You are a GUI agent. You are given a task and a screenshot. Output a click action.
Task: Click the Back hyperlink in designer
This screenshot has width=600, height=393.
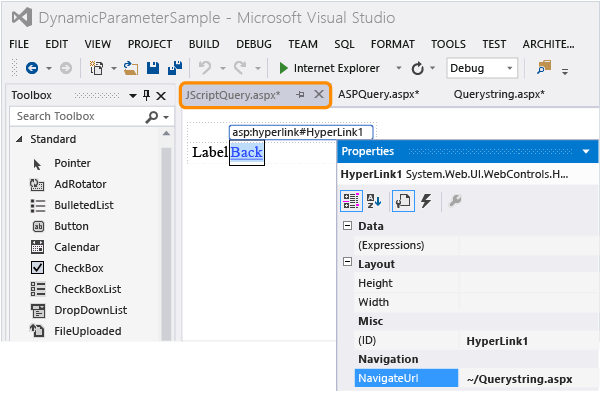(x=246, y=152)
